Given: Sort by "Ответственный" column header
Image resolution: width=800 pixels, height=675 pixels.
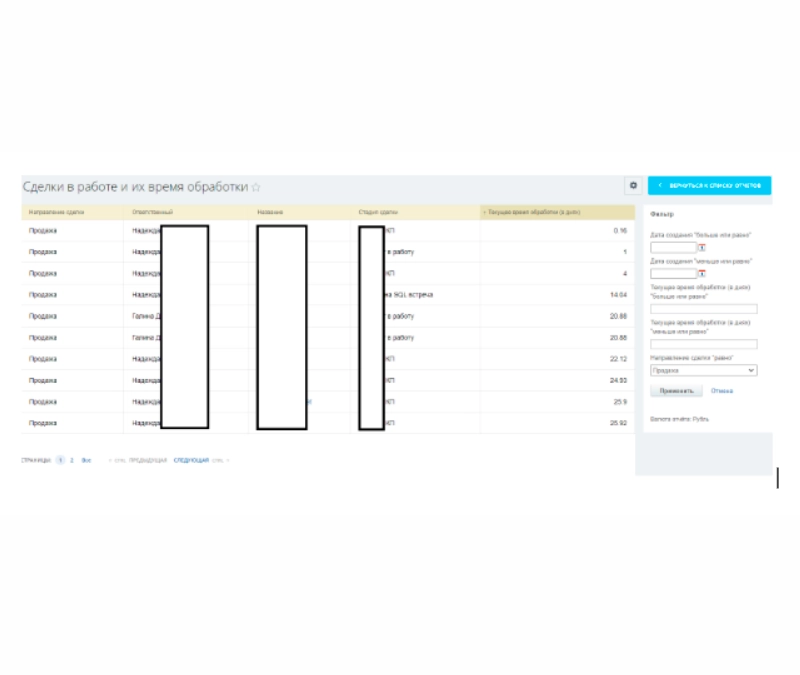Looking at the screenshot, I should [x=153, y=212].
